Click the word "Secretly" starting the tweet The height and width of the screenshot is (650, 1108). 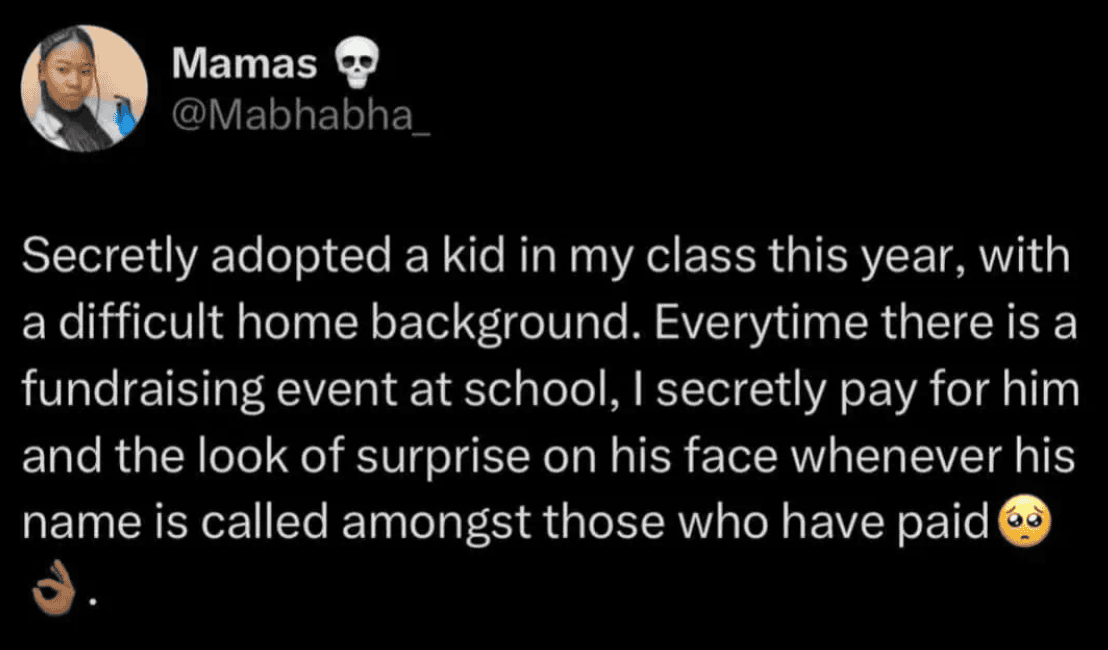pyautogui.click(x=96, y=258)
